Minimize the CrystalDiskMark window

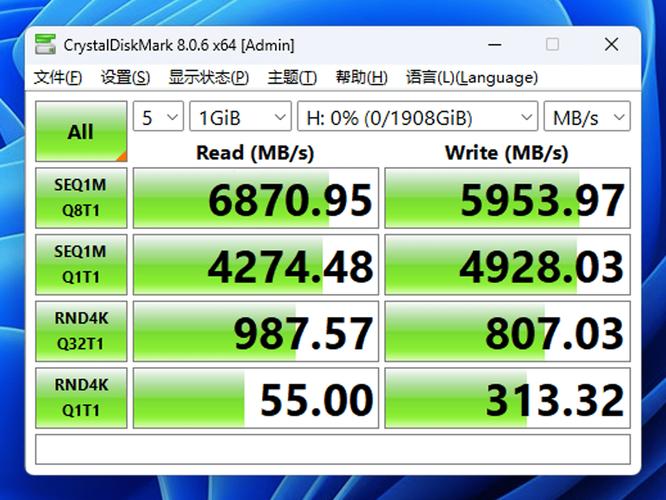coord(495,44)
